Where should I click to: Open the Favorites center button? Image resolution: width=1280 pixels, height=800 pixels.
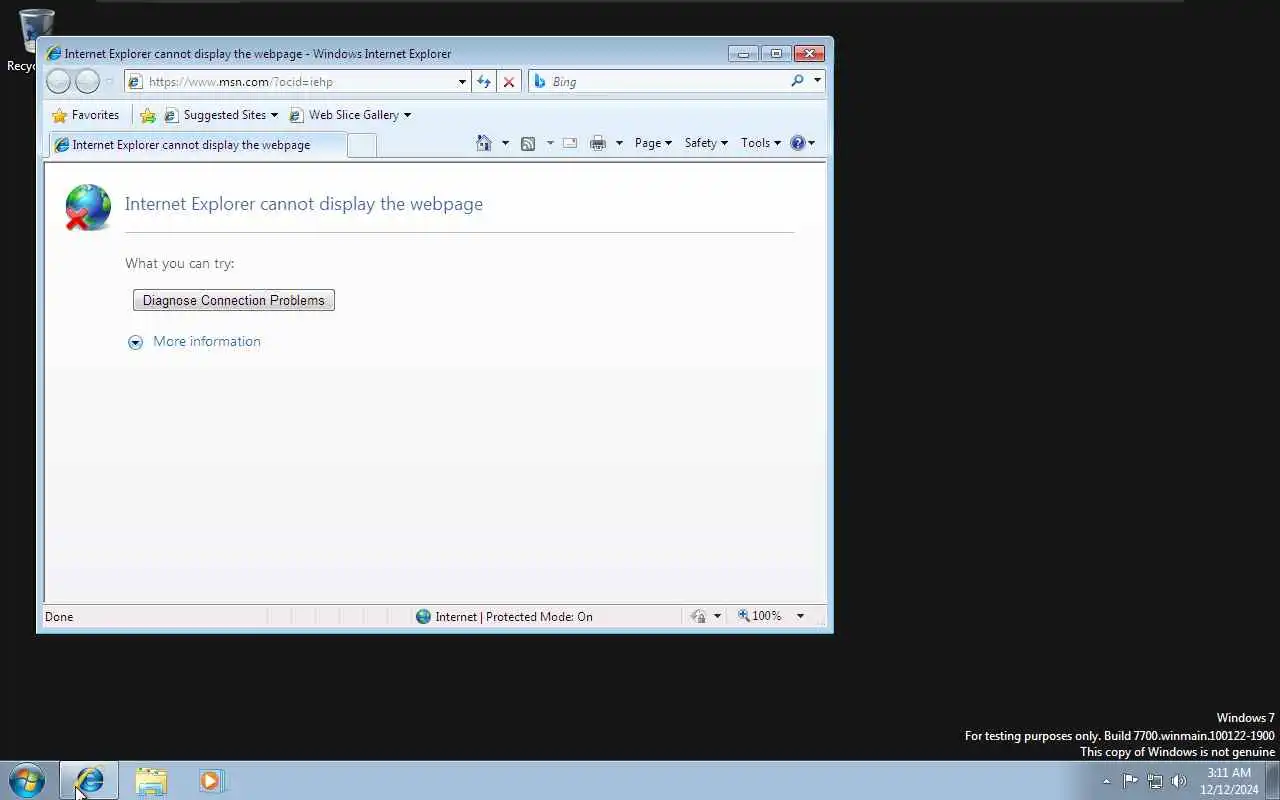(85, 115)
